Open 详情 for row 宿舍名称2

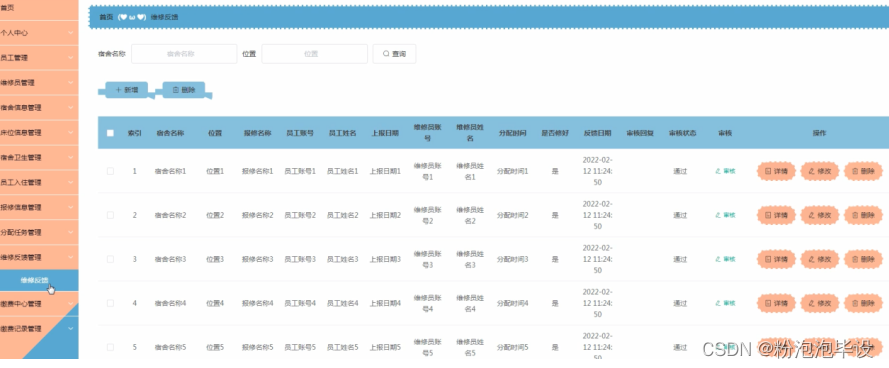(x=776, y=215)
